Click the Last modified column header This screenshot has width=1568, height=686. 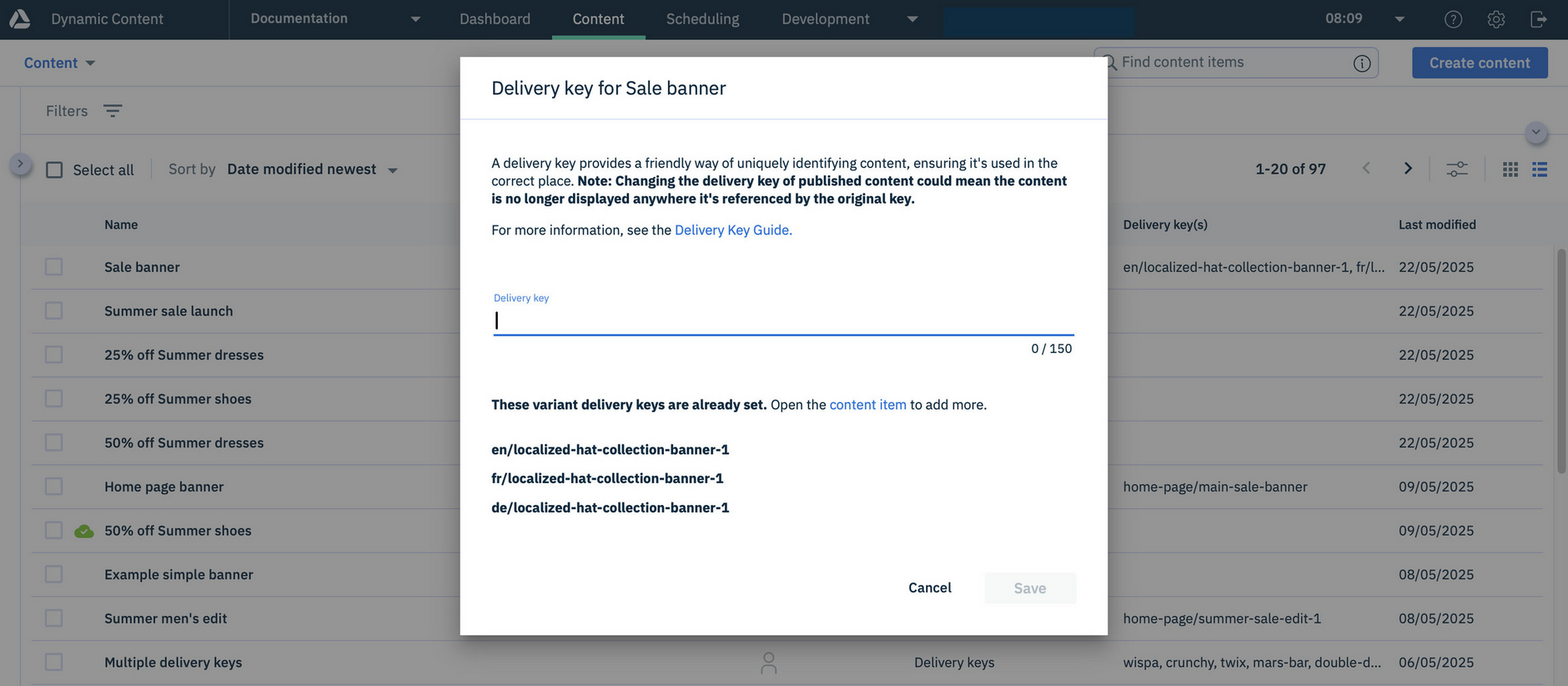(1437, 224)
